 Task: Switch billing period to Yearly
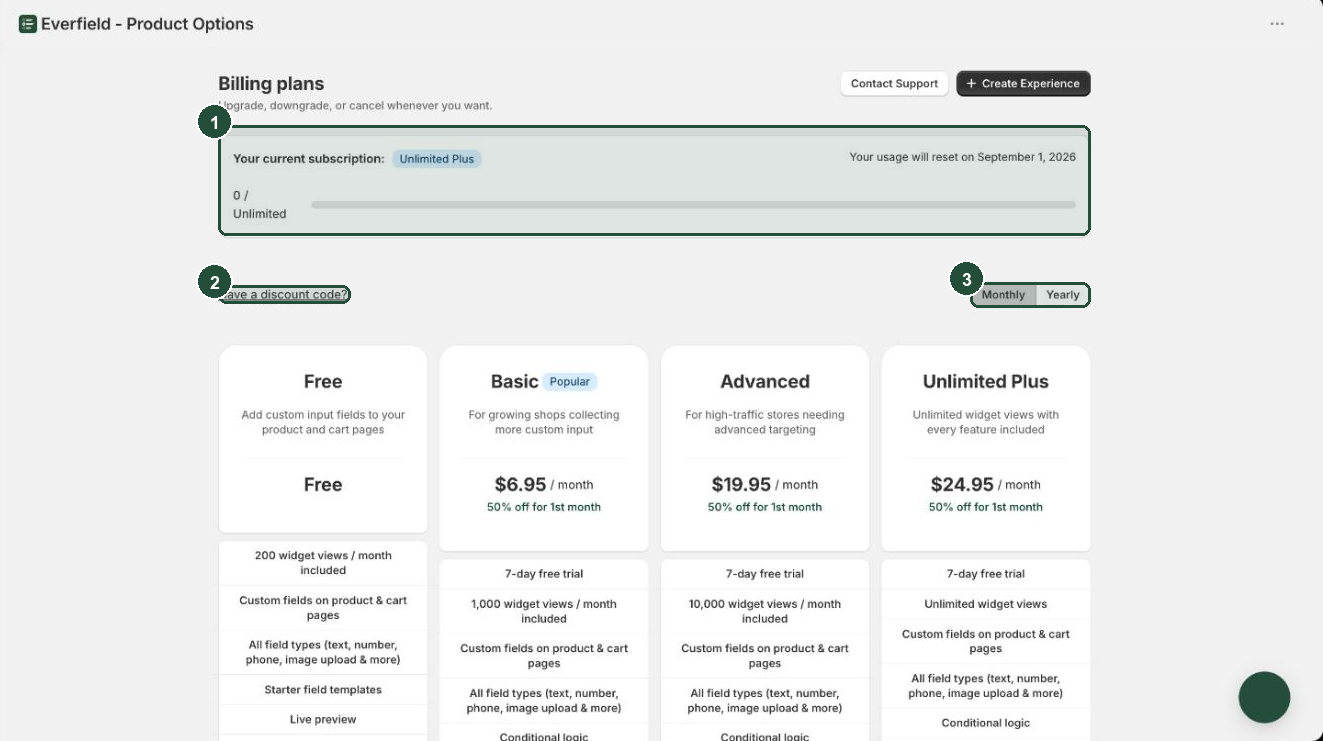[x=1063, y=295]
